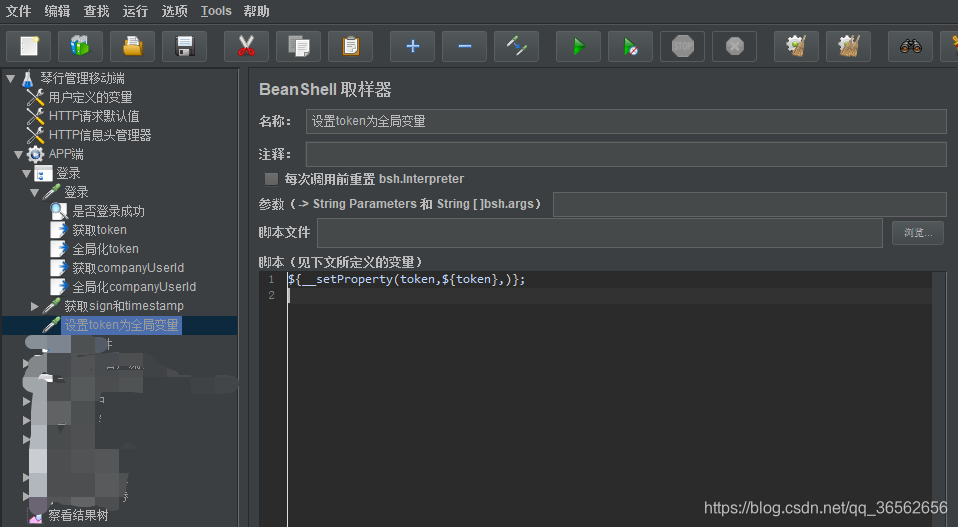Open the 选项 menu
958x527 pixels.
(174, 11)
